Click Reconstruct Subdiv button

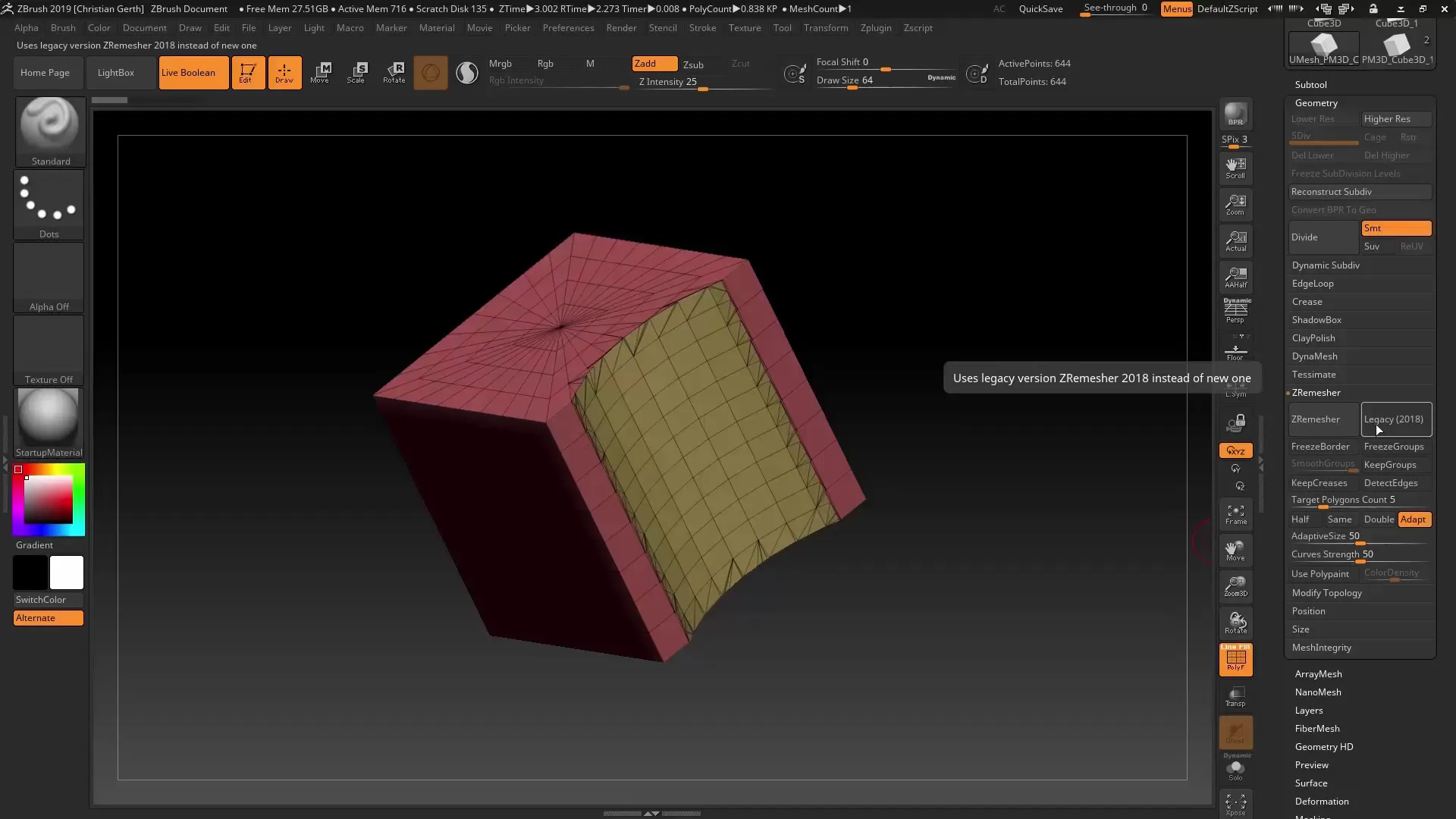tap(1360, 192)
